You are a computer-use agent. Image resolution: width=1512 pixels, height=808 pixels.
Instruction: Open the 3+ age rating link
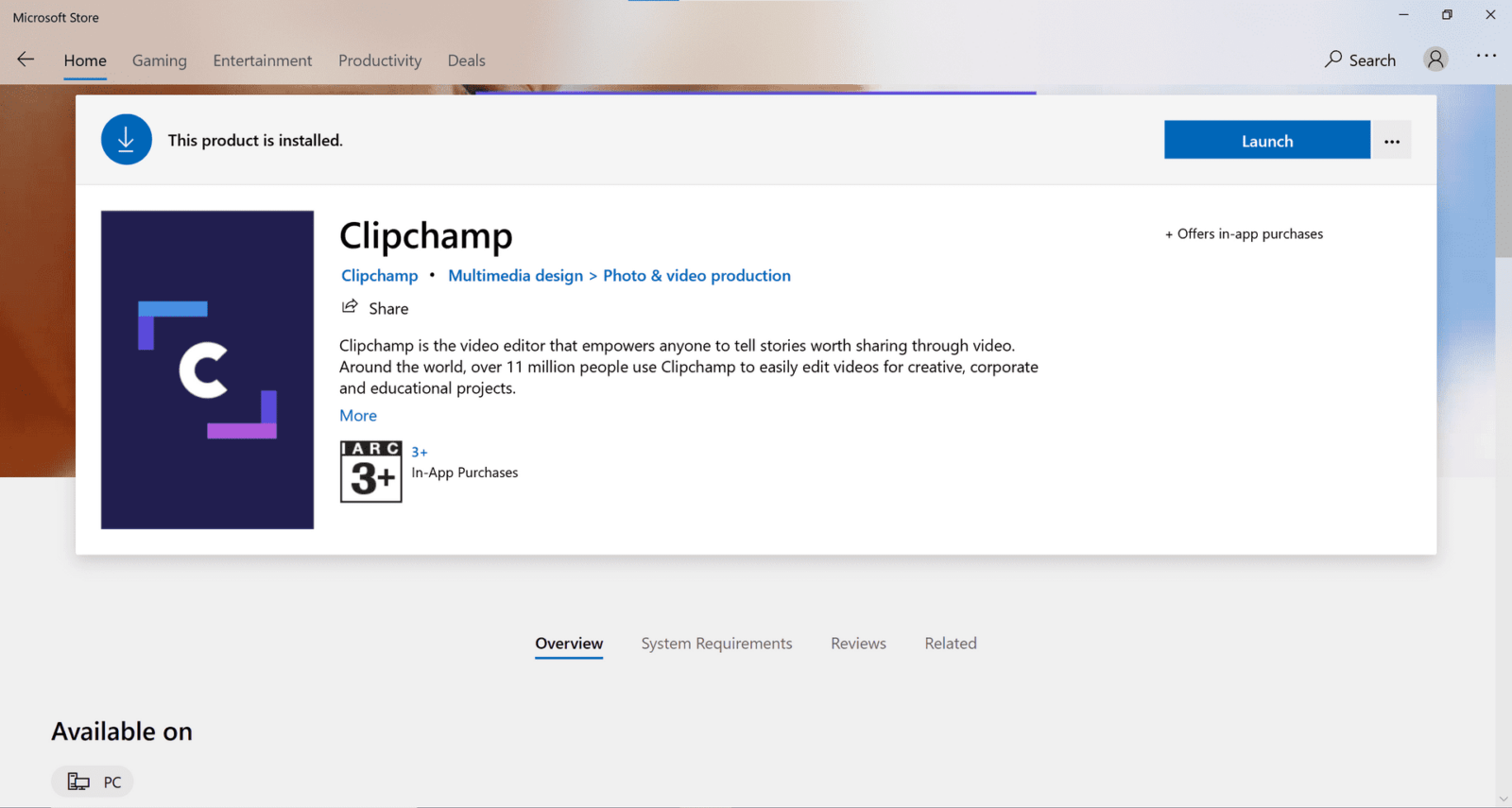pos(420,453)
